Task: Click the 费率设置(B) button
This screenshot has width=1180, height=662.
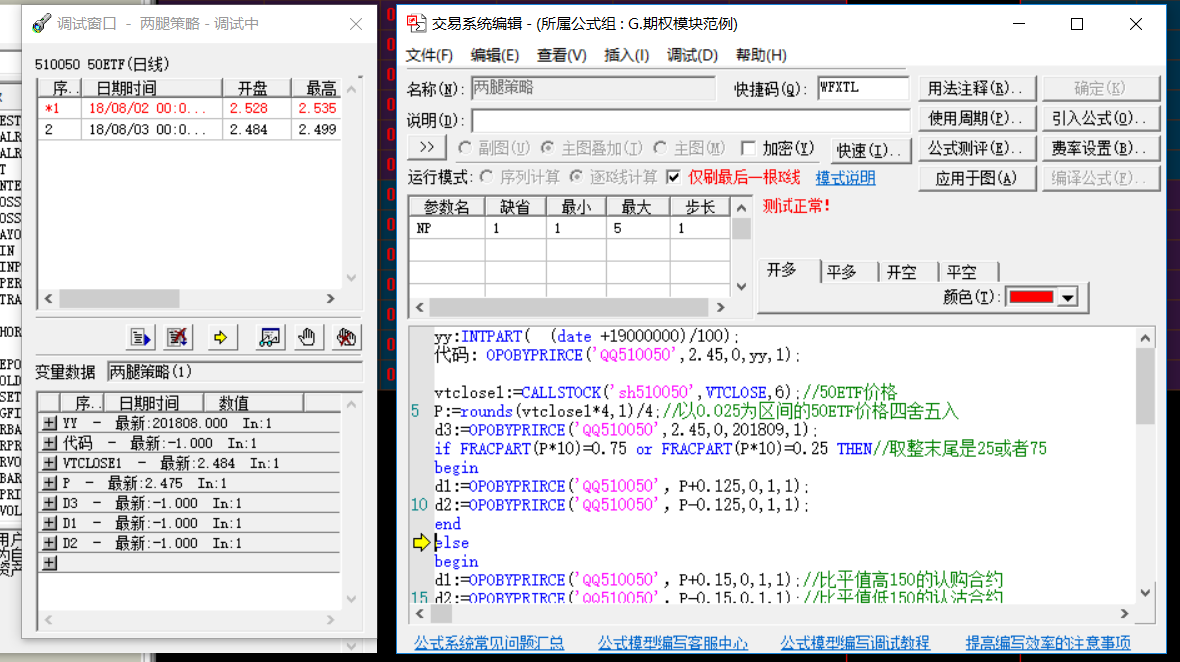Action: tap(1100, 149)
